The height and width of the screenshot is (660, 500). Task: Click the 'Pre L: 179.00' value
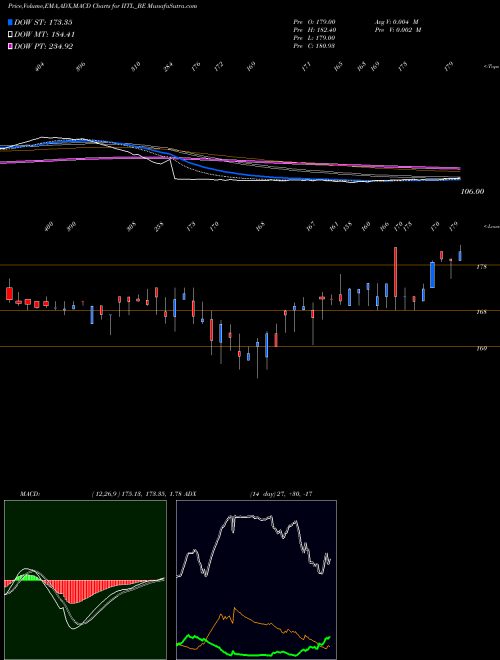point(314,38)
